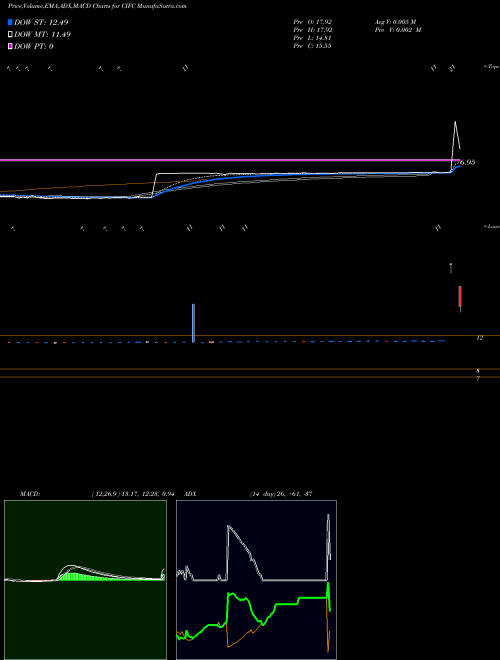This screenshot has width=500, height=660.
Task: Click the 'ADX' panel heading
Action: point(191,494)
